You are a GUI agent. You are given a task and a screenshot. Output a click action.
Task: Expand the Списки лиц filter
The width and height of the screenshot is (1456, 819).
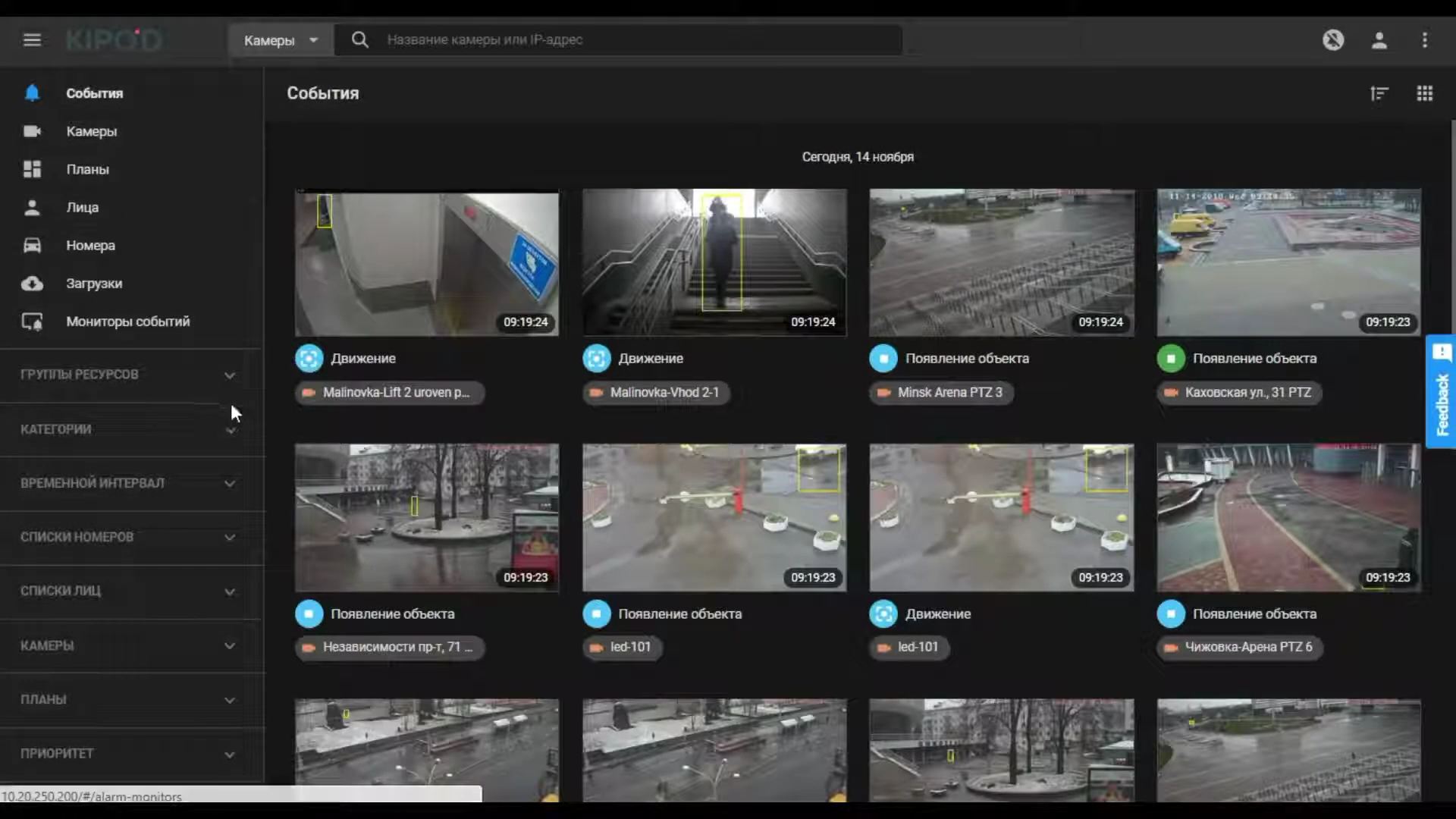click(131, 591)
